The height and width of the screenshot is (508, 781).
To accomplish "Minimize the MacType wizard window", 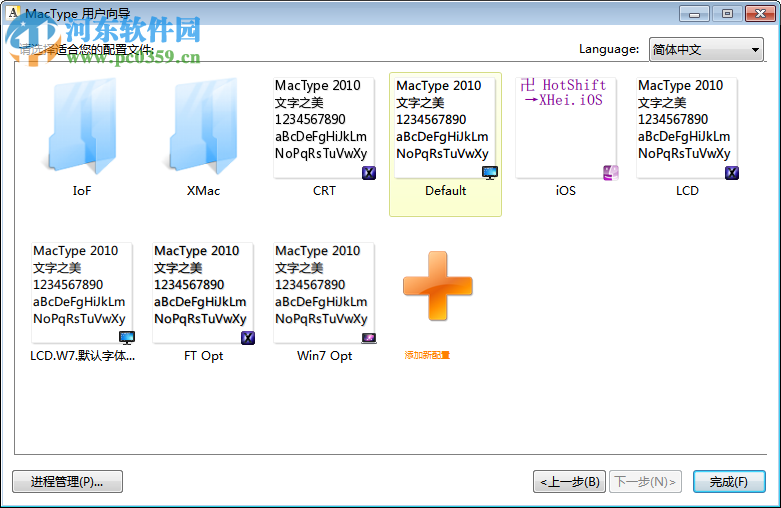I will point(694,13).
